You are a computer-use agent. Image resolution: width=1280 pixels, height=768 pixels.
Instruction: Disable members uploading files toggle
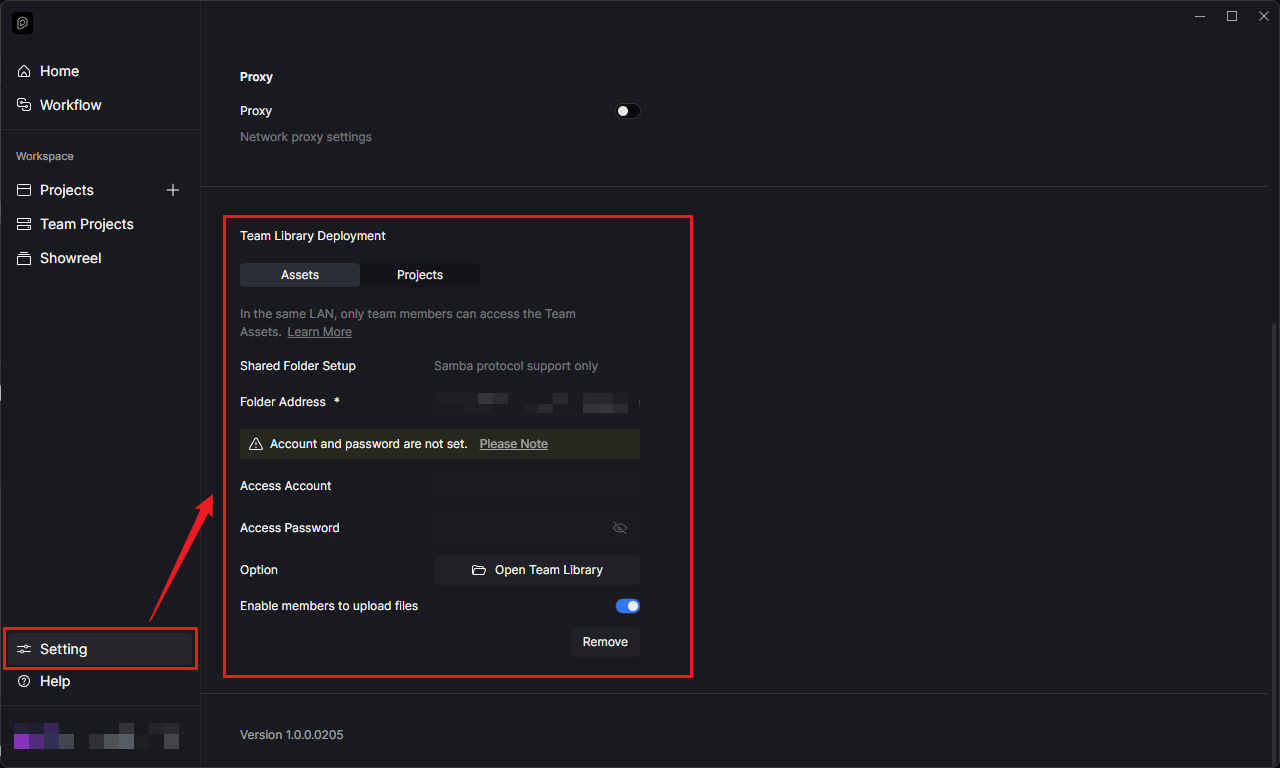627,606
